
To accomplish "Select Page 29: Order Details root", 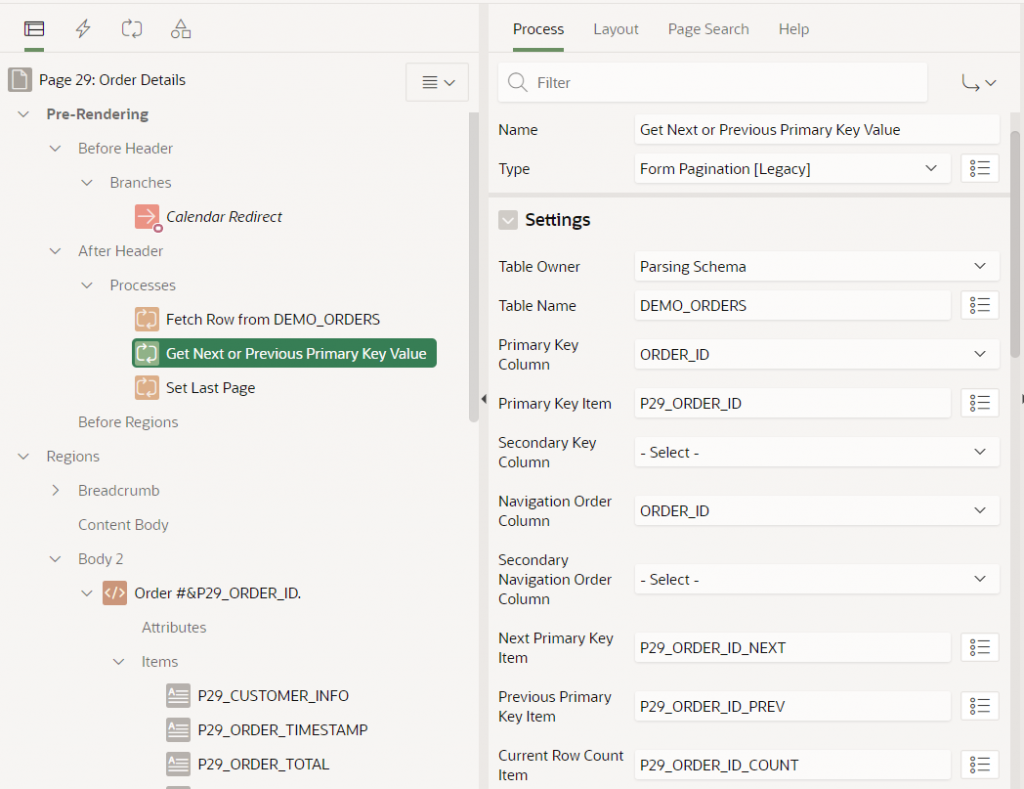I will point(112,80).
